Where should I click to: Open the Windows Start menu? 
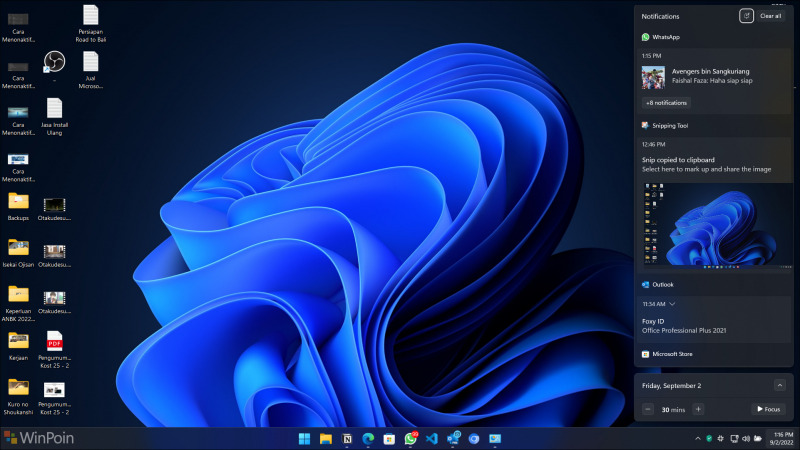tap(304, 438)
